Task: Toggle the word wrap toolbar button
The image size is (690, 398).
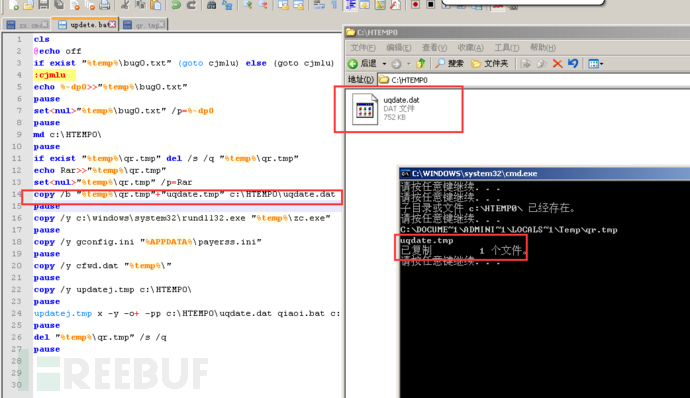Action: (x=319, y=5)
